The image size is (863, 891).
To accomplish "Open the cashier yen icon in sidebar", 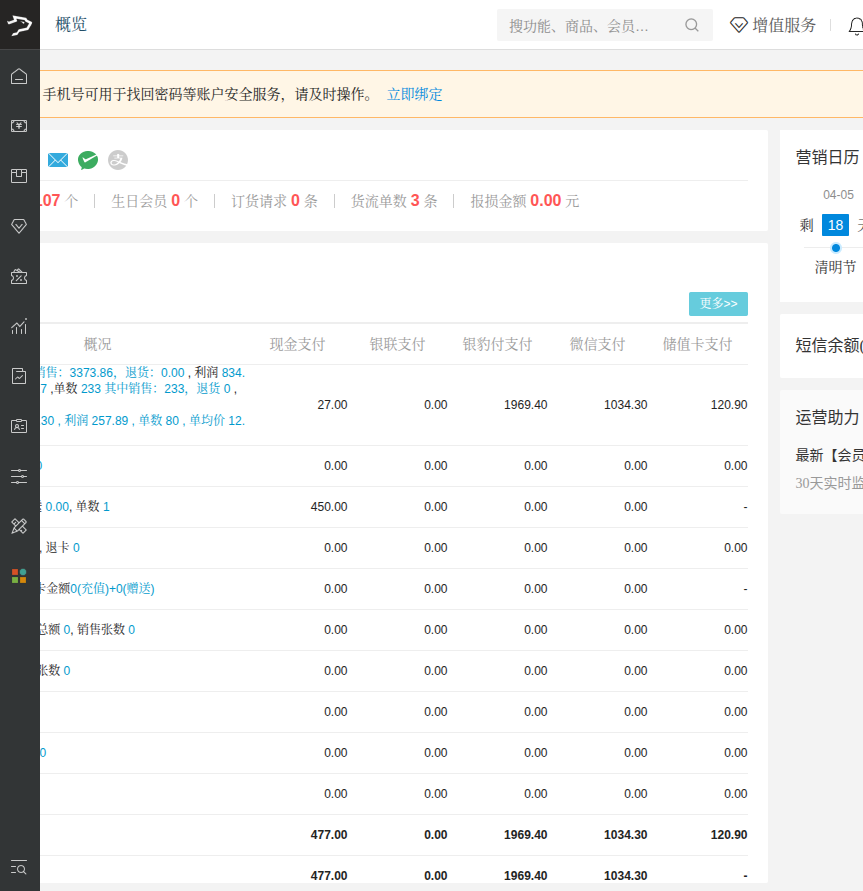I will (x=19, y=126).
